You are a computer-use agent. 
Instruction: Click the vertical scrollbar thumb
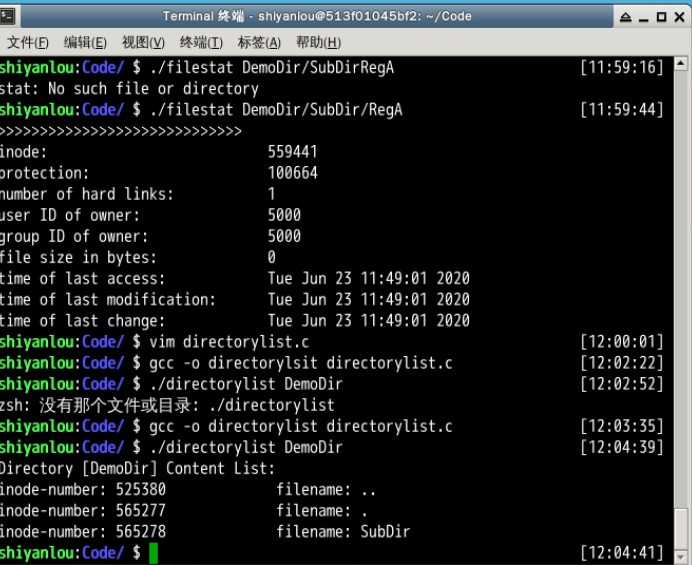(681, 526)
